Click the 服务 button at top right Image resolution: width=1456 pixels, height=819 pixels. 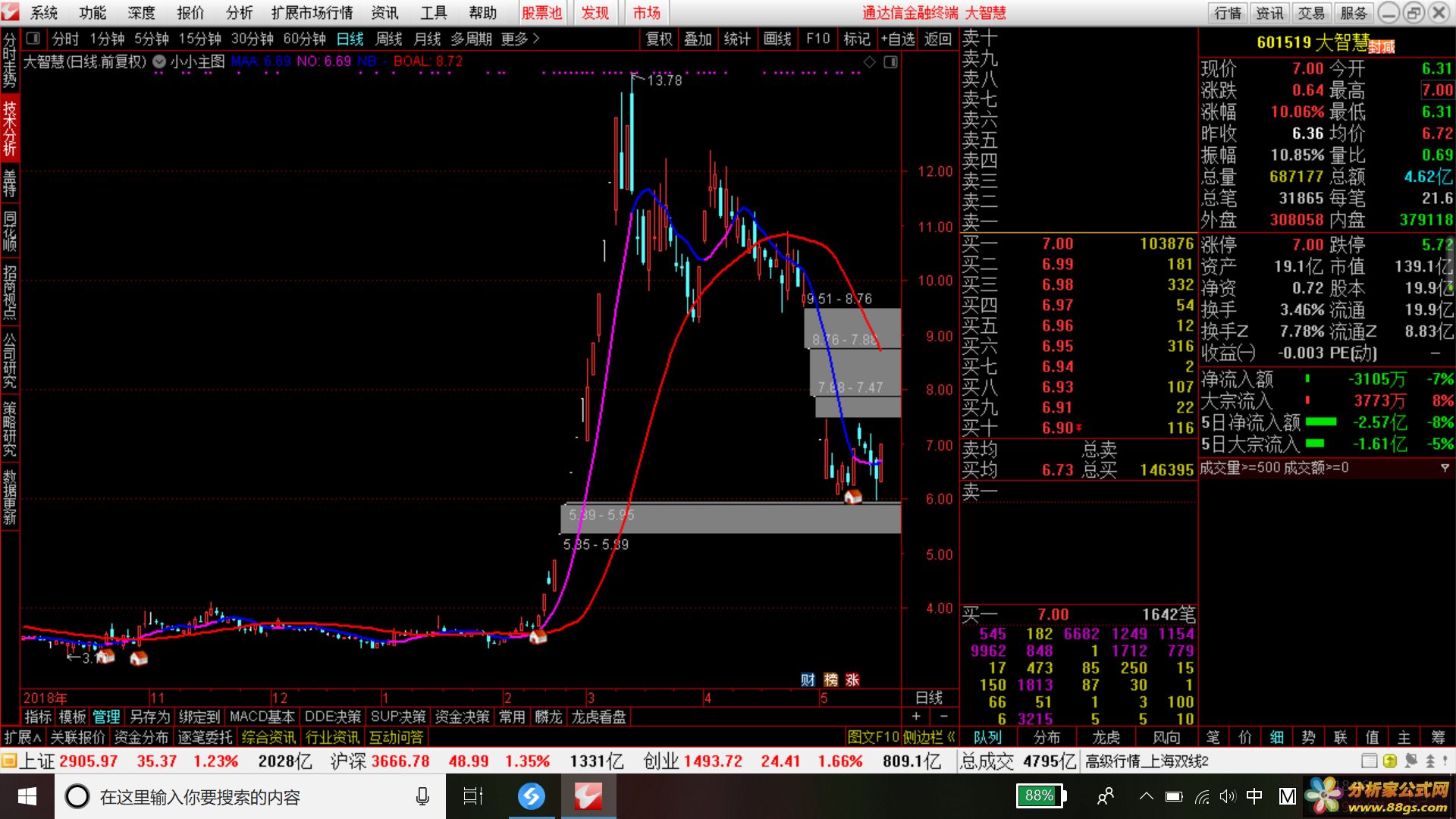coord(1353,13)
